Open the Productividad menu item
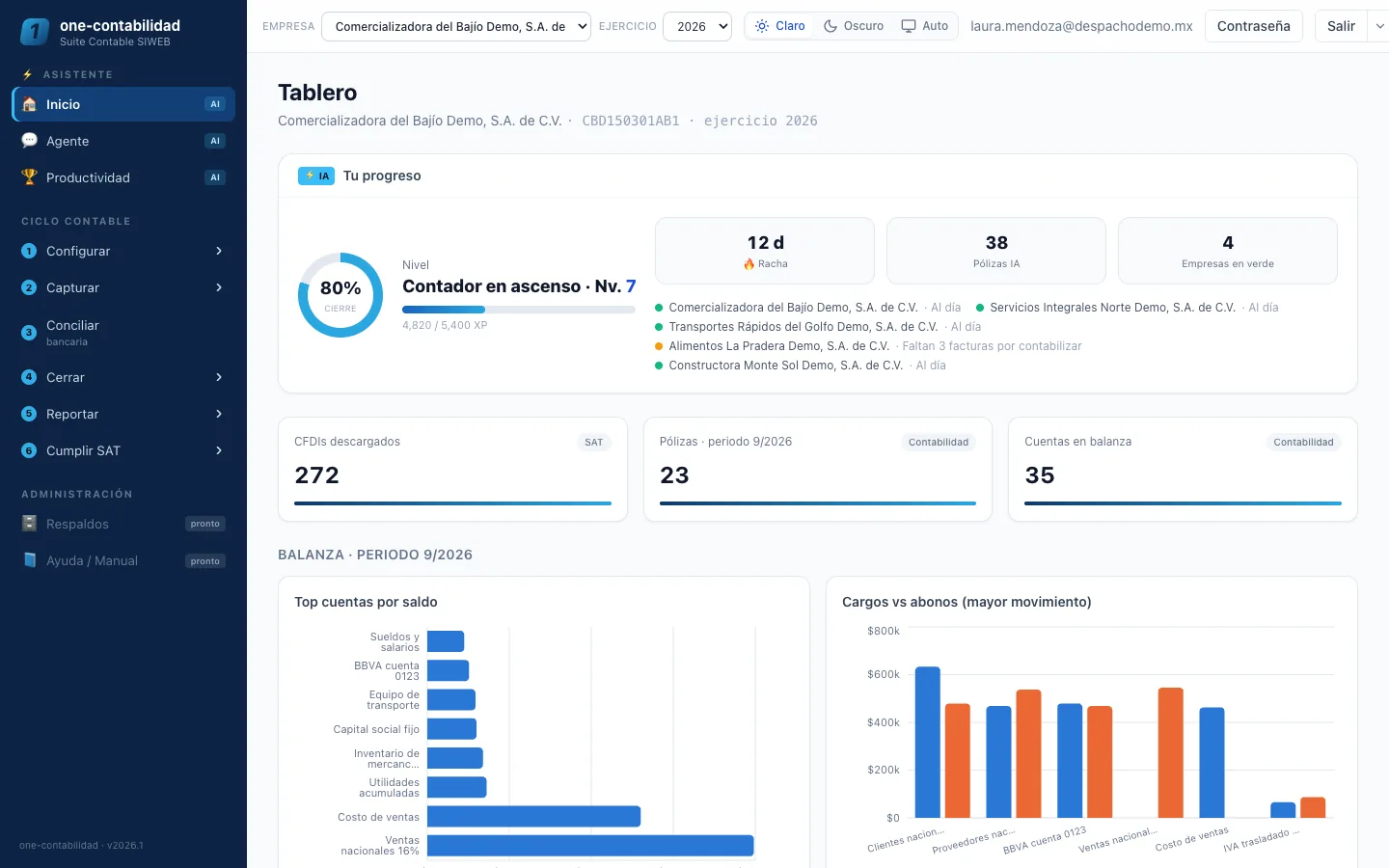Viewport: 1389px width, 868px height. tap(123, 177)
